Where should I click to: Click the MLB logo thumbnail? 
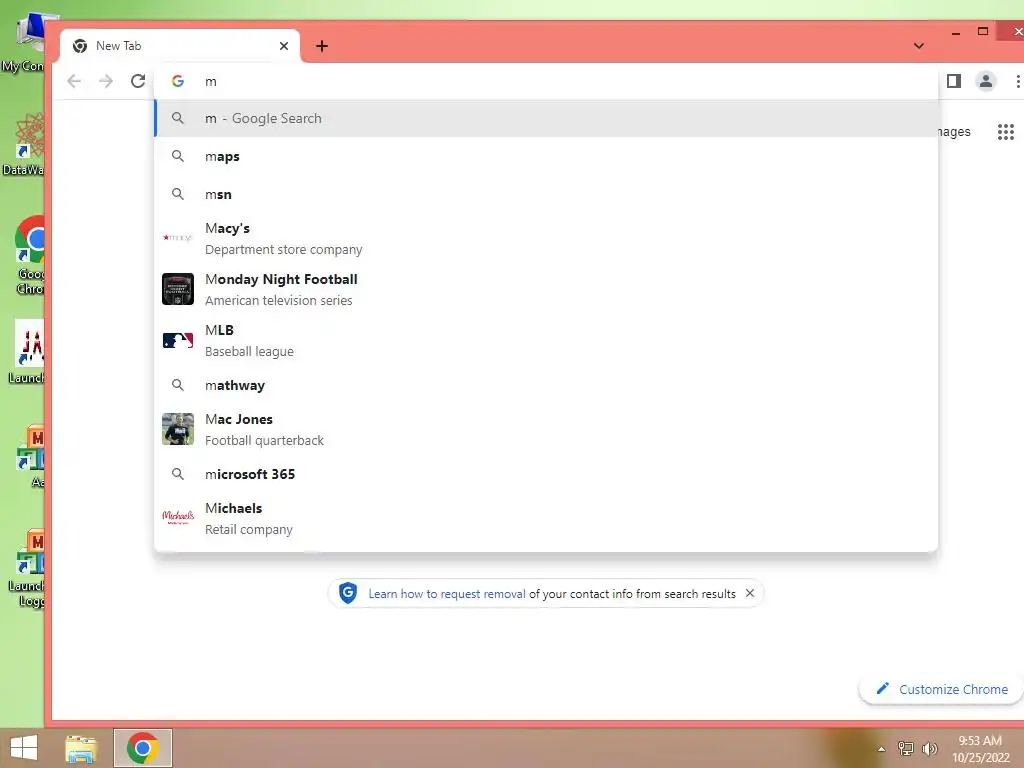(178, 340)
